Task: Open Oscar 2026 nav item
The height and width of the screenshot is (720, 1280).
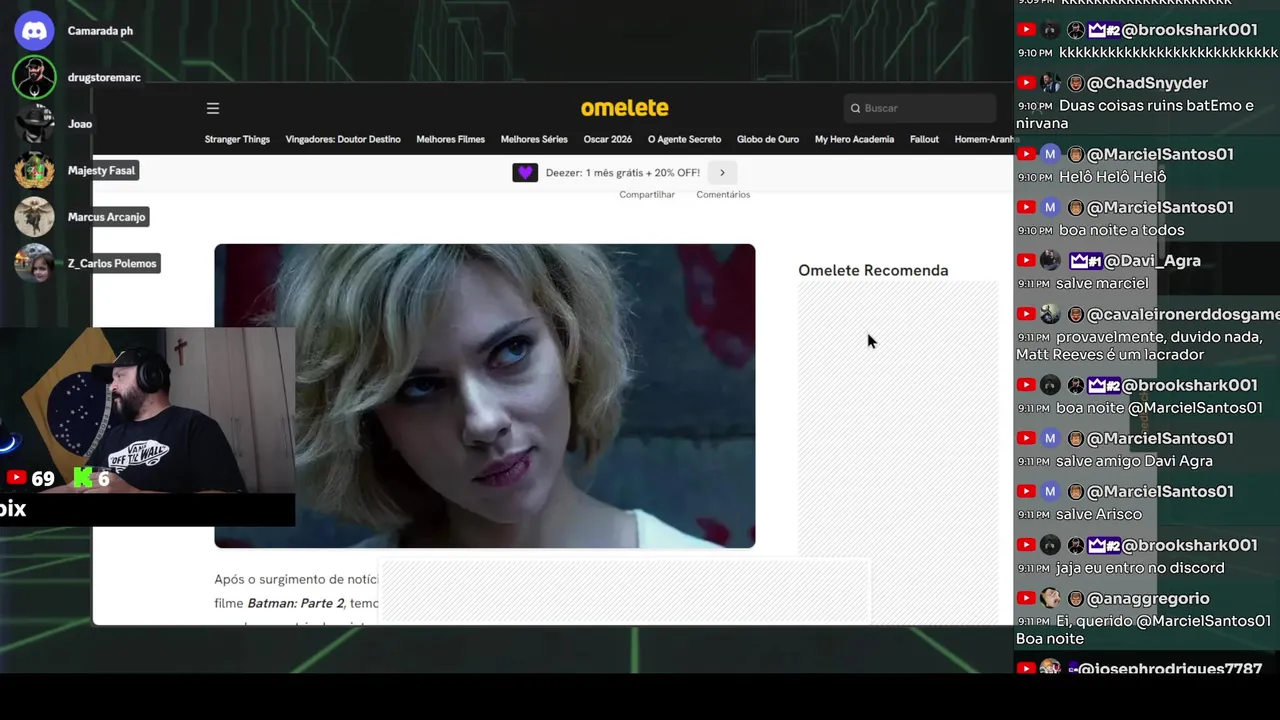Action: point(608,139)
